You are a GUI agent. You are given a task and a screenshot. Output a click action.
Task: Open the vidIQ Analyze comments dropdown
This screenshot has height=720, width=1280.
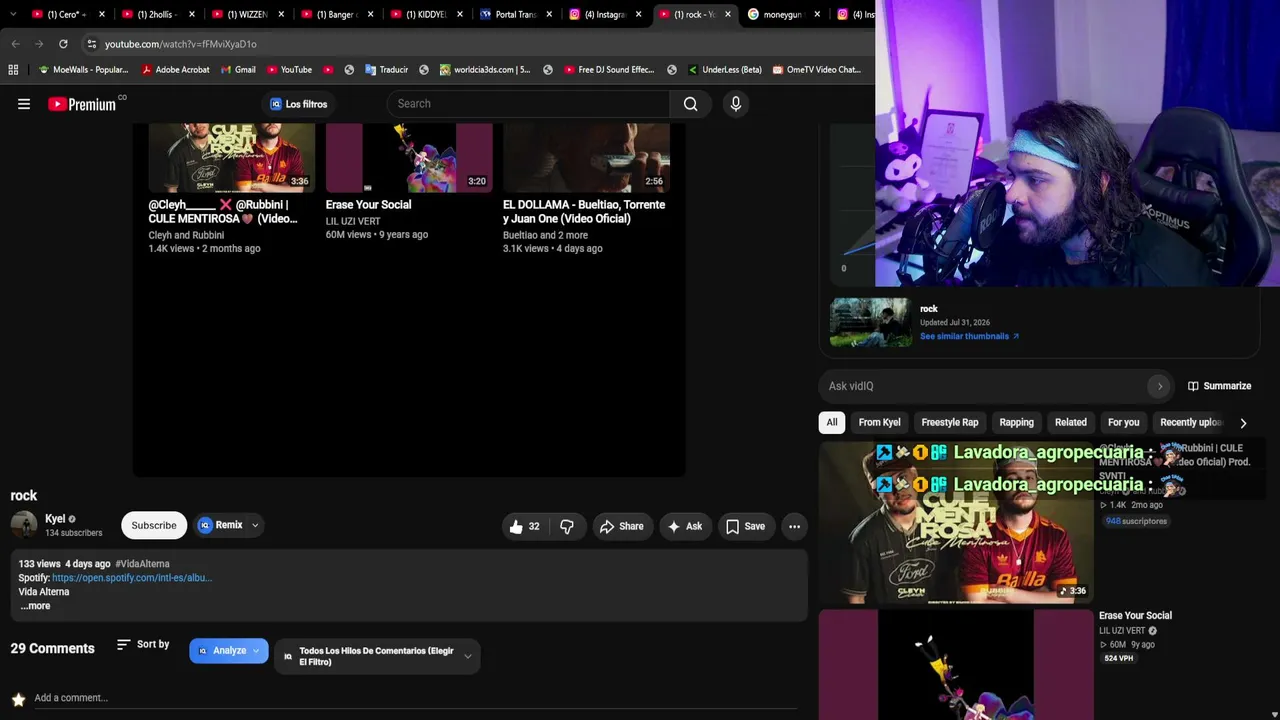point(229,651)
